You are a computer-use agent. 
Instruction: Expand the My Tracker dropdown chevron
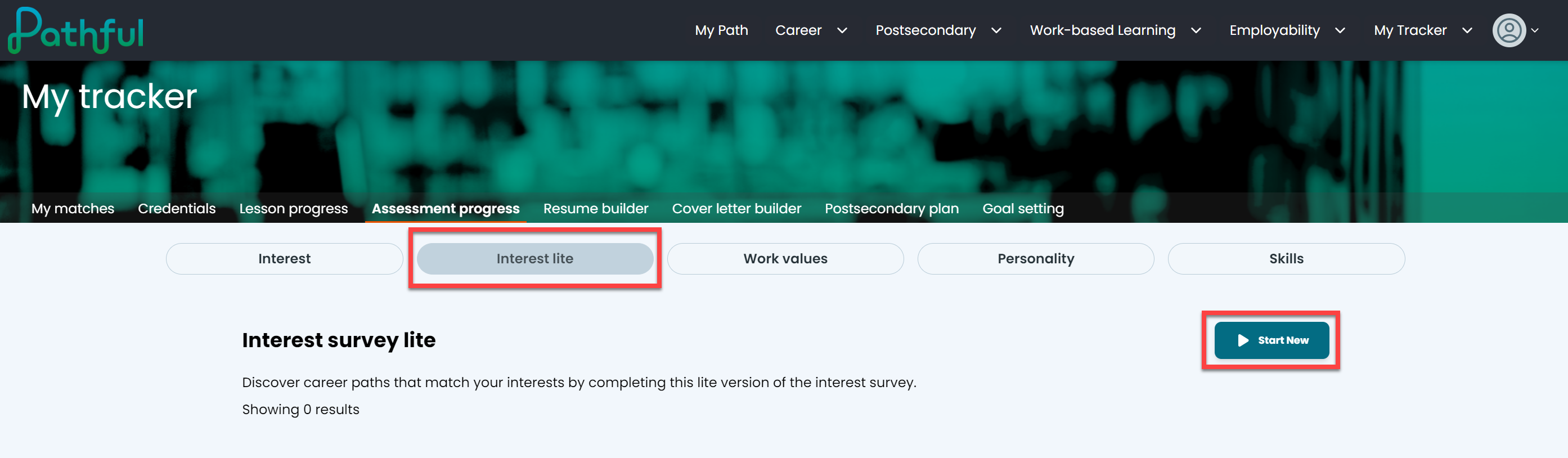coord(1467,30)
